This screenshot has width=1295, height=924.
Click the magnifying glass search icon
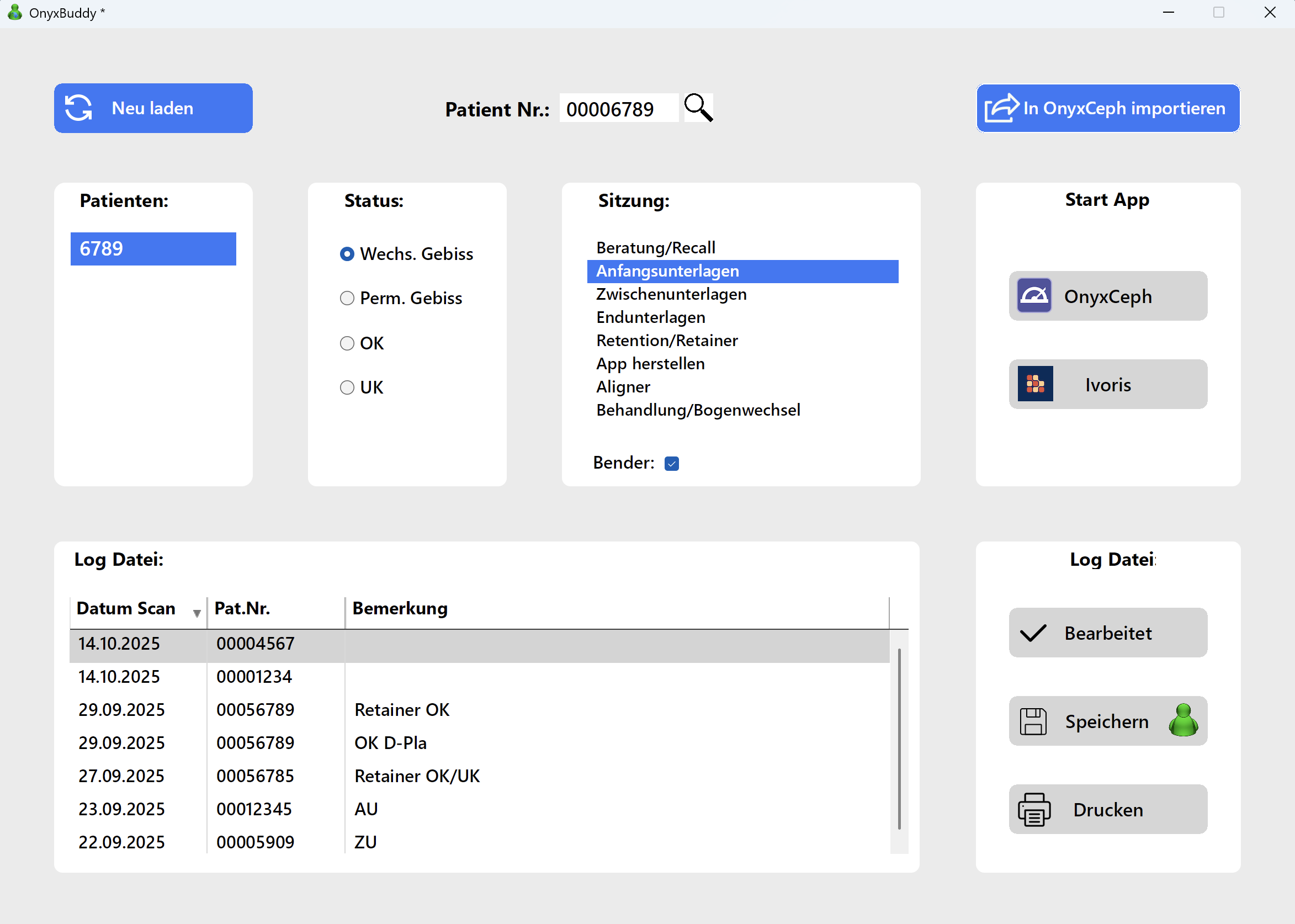point(698,108)
